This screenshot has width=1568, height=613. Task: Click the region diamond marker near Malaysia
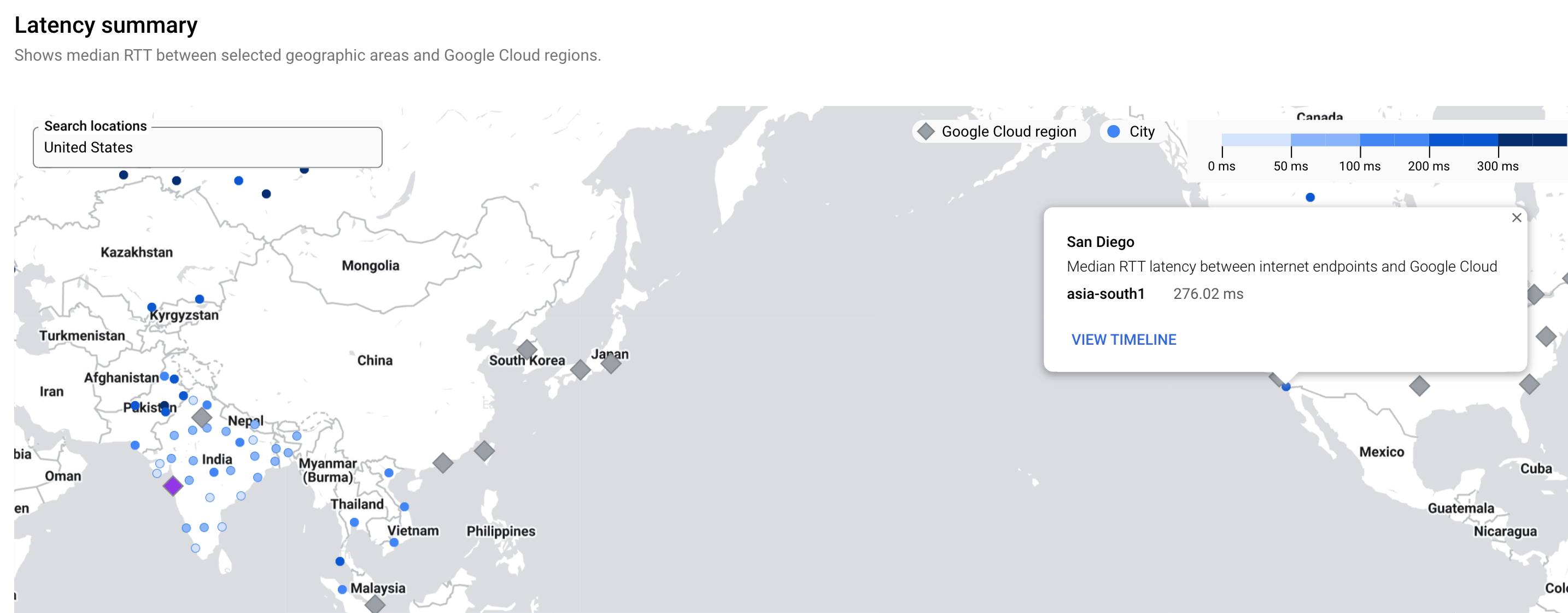375,604
